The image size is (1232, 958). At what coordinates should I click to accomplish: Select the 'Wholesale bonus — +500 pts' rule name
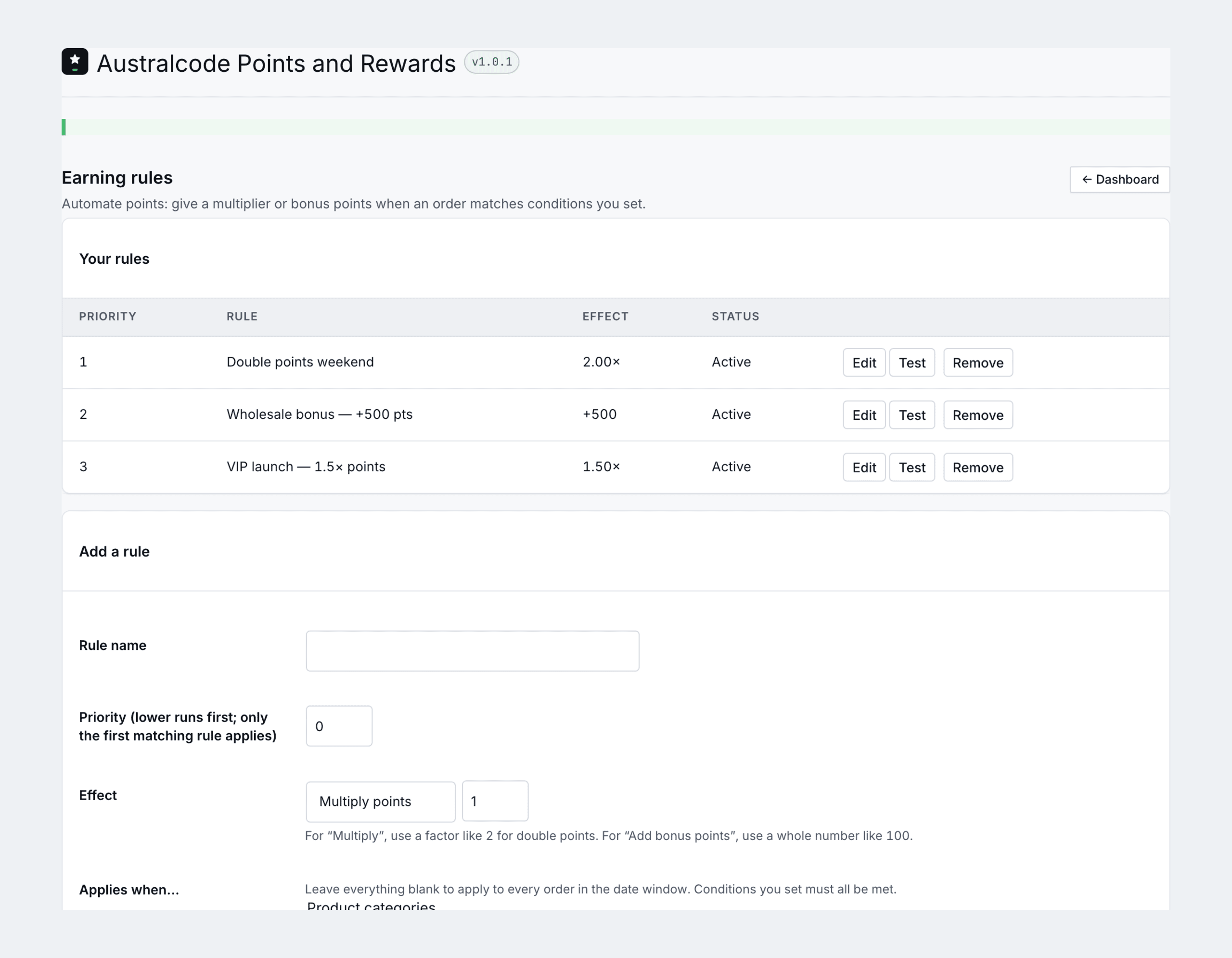[319, 414]
